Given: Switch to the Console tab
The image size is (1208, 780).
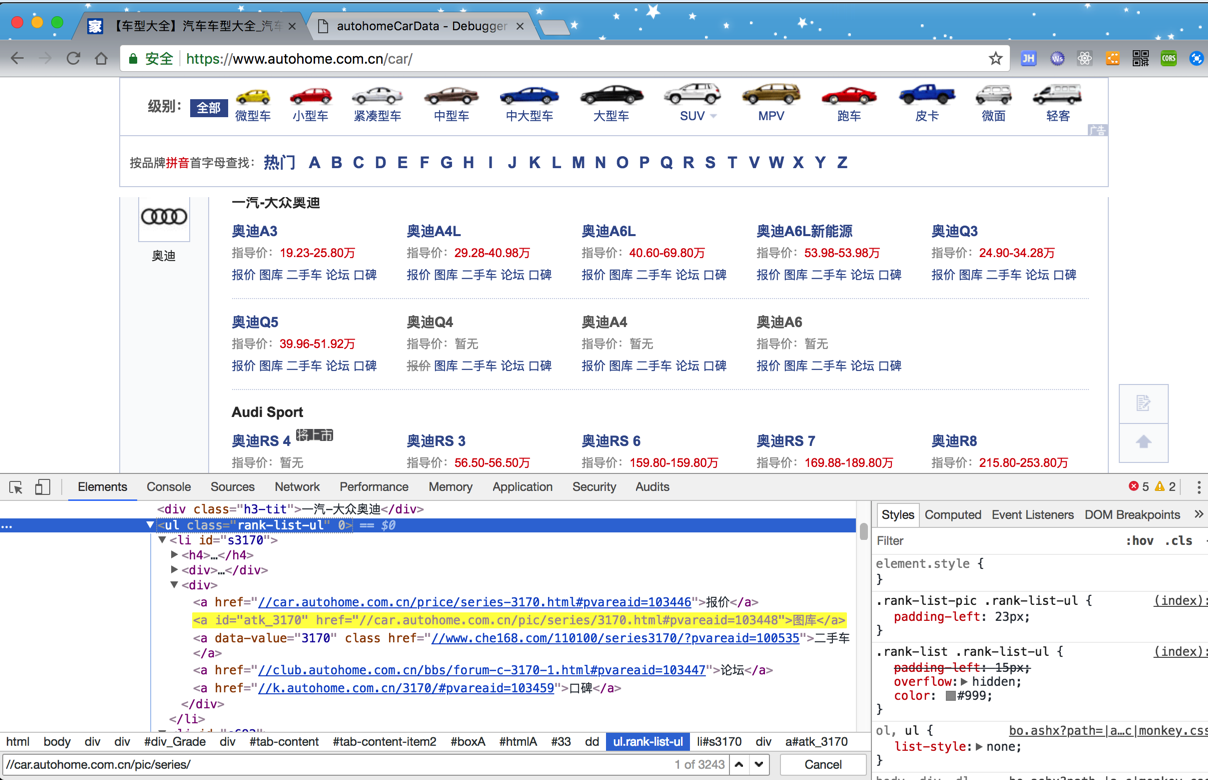Looking at the screenshot, I should 168,487.
